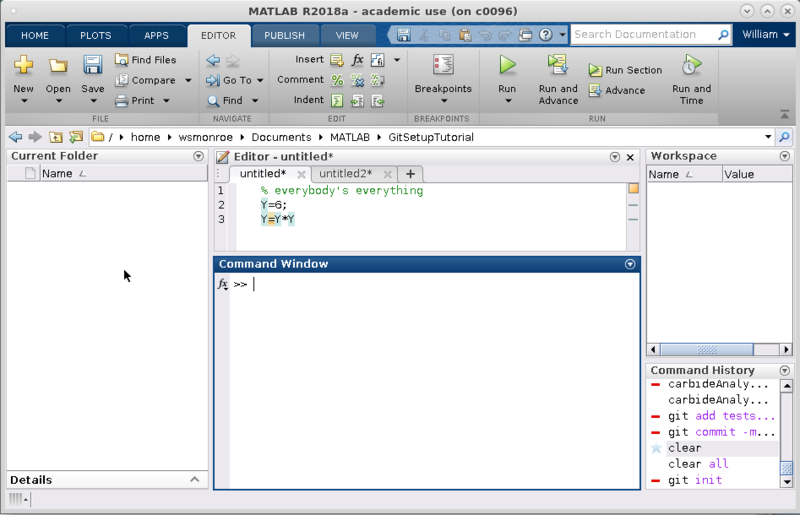Click Run Section in the ribbon
This screenshot has height=515, width=800.
point(625,70)
